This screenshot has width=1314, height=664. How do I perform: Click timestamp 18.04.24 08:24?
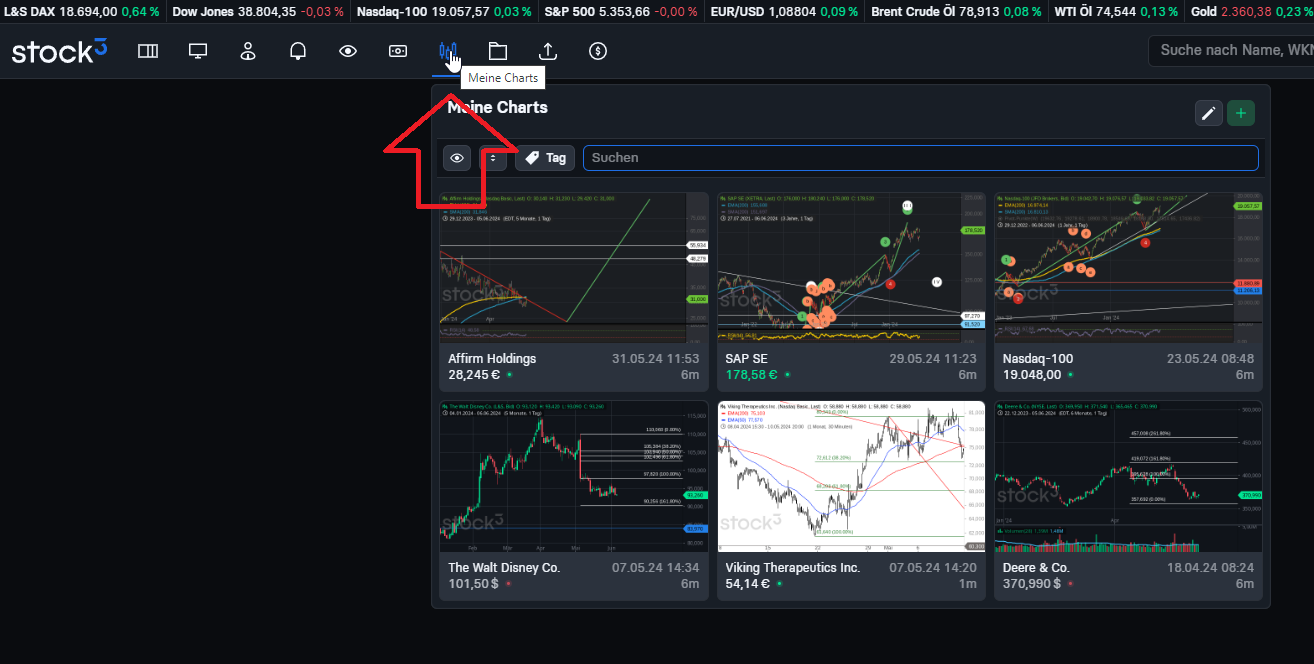(1210, 567)
